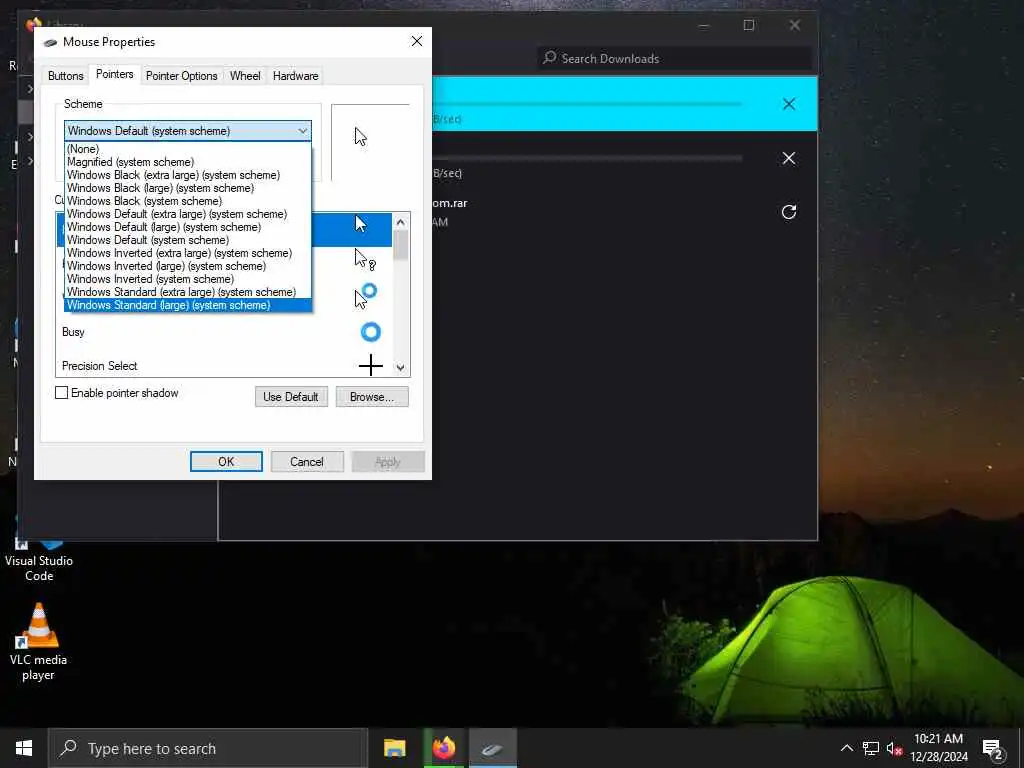Switch to Firefox in the taskbar
The height and width of the screenshot is (768, 1024).
[x=443, y=748]
